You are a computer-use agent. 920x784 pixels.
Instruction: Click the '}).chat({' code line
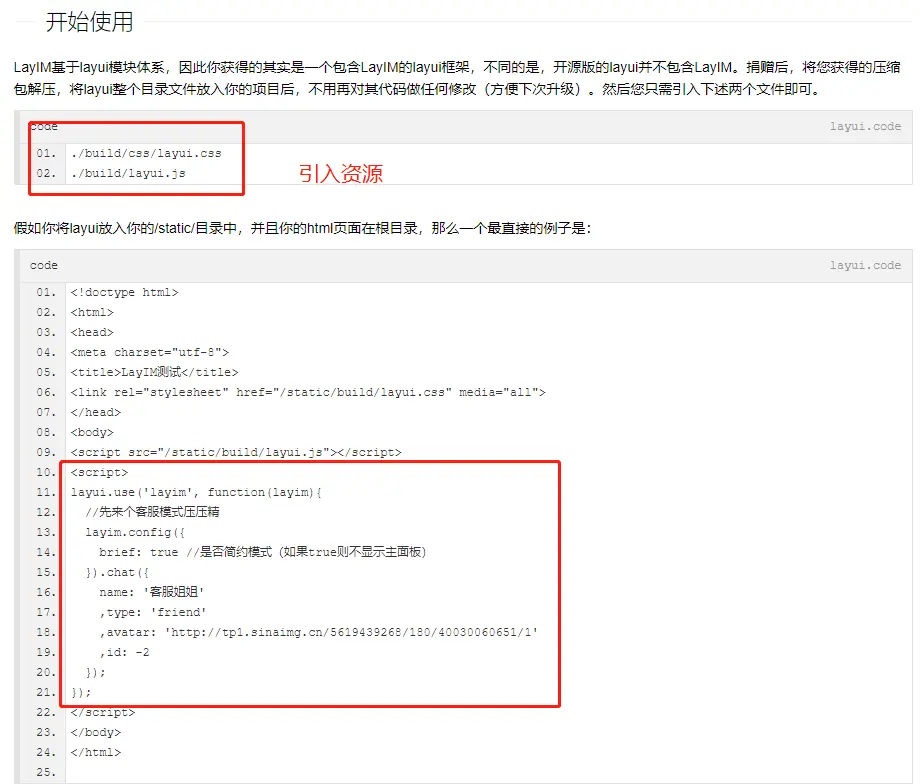pyautogui.click(x=117, y=572)
